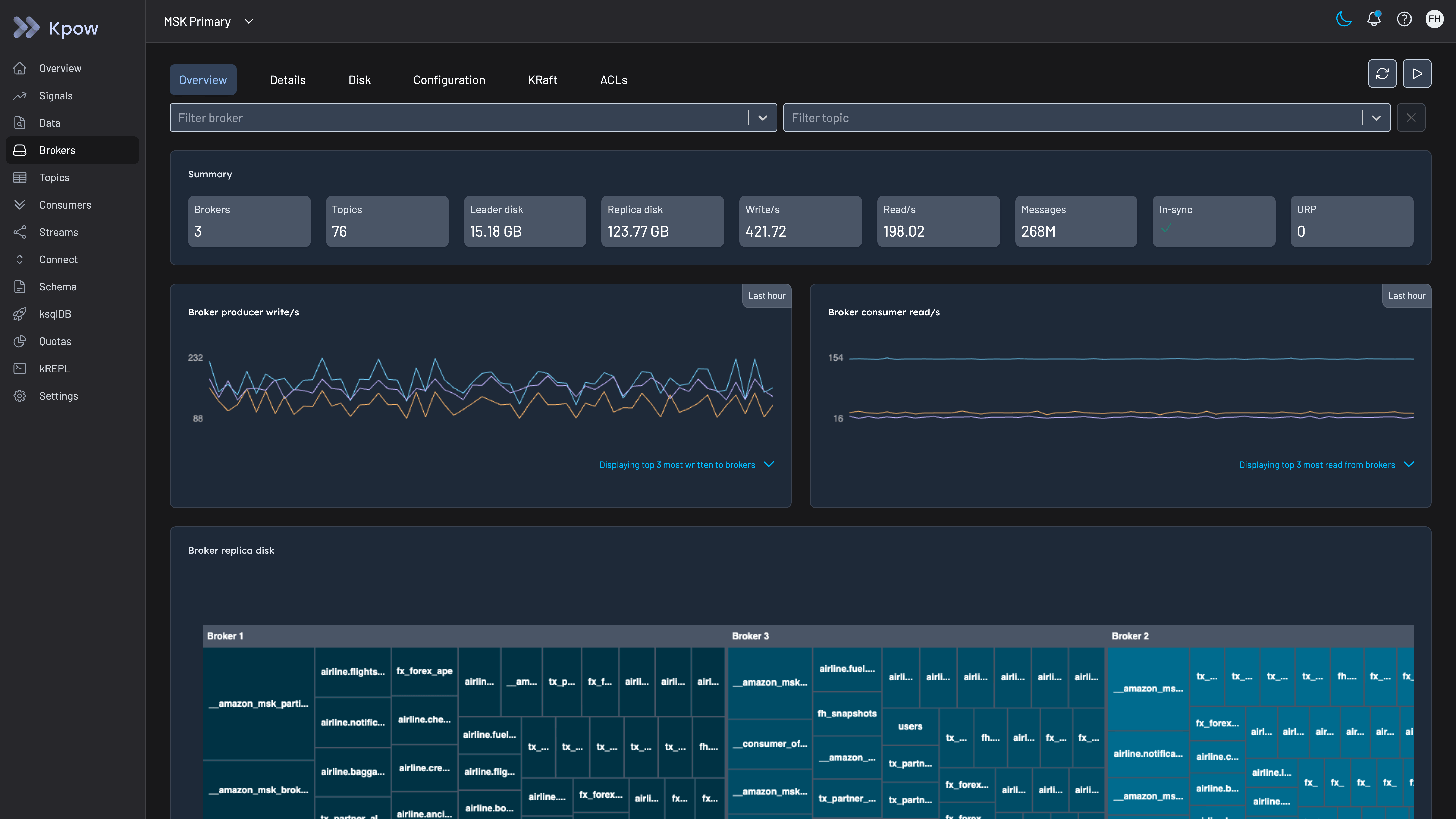Click Last hour on producer write chart
1456x819 pixels.
pos(766,295)
